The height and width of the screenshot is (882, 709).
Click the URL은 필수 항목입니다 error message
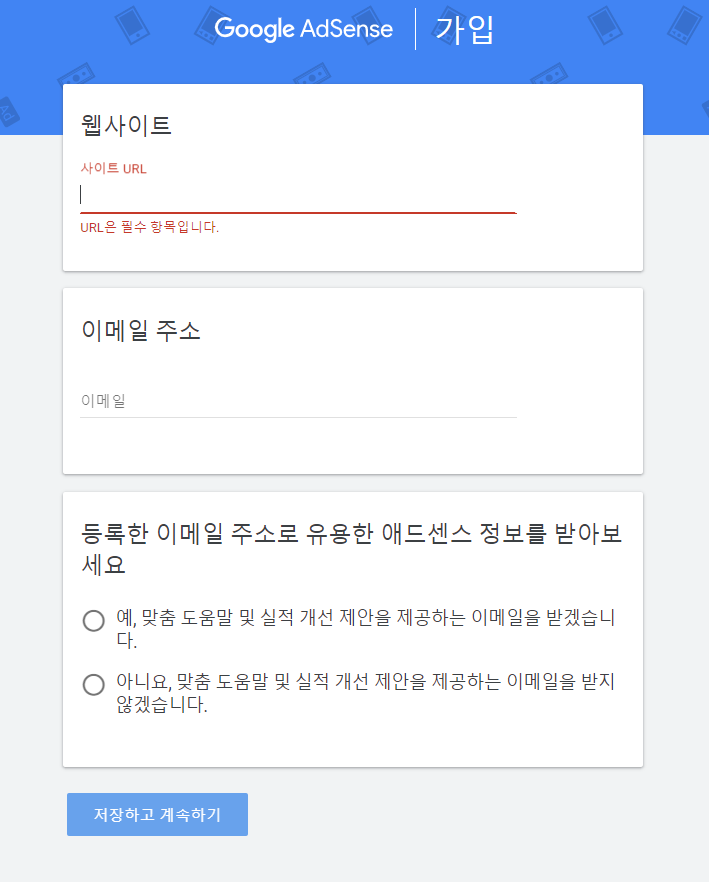tap(149, 227)
